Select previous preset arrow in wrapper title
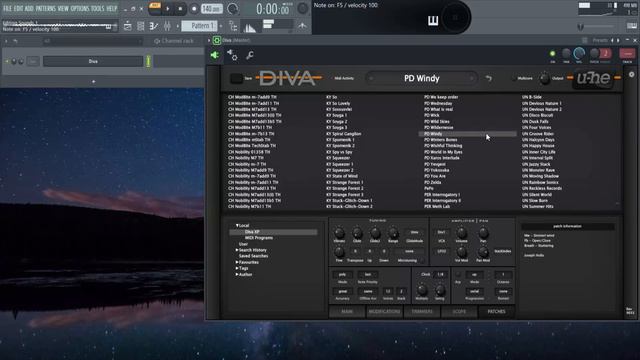This screenshot has width=640, height=360. pyautogui.click(x=612, y=40)
